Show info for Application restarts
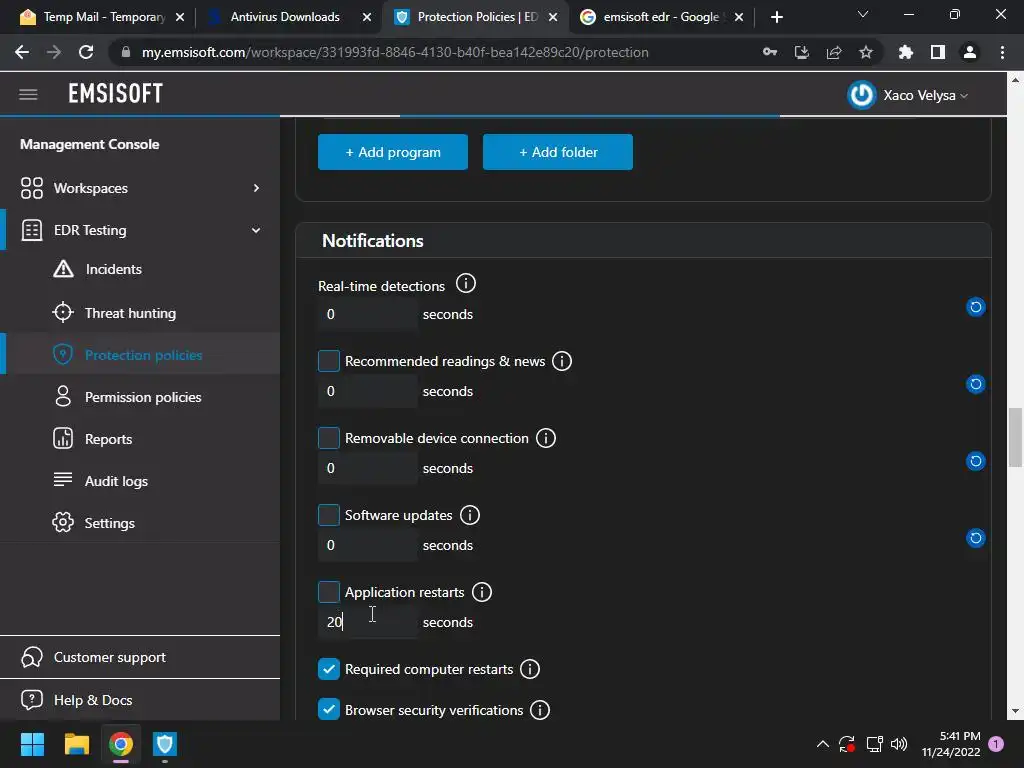This screenshot has height=768, width=1024. (482, 592)
